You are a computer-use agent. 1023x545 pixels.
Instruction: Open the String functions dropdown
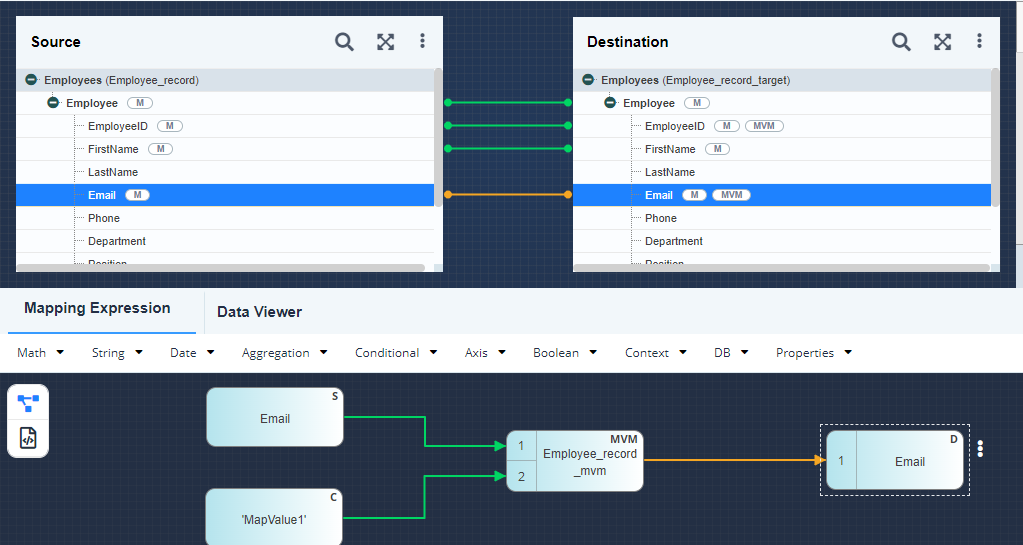117,353
